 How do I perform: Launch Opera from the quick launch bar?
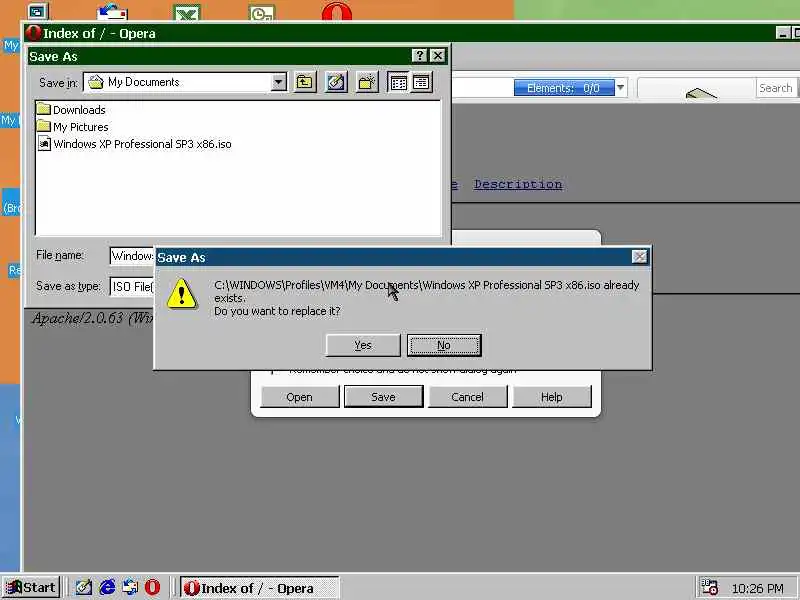152,588
